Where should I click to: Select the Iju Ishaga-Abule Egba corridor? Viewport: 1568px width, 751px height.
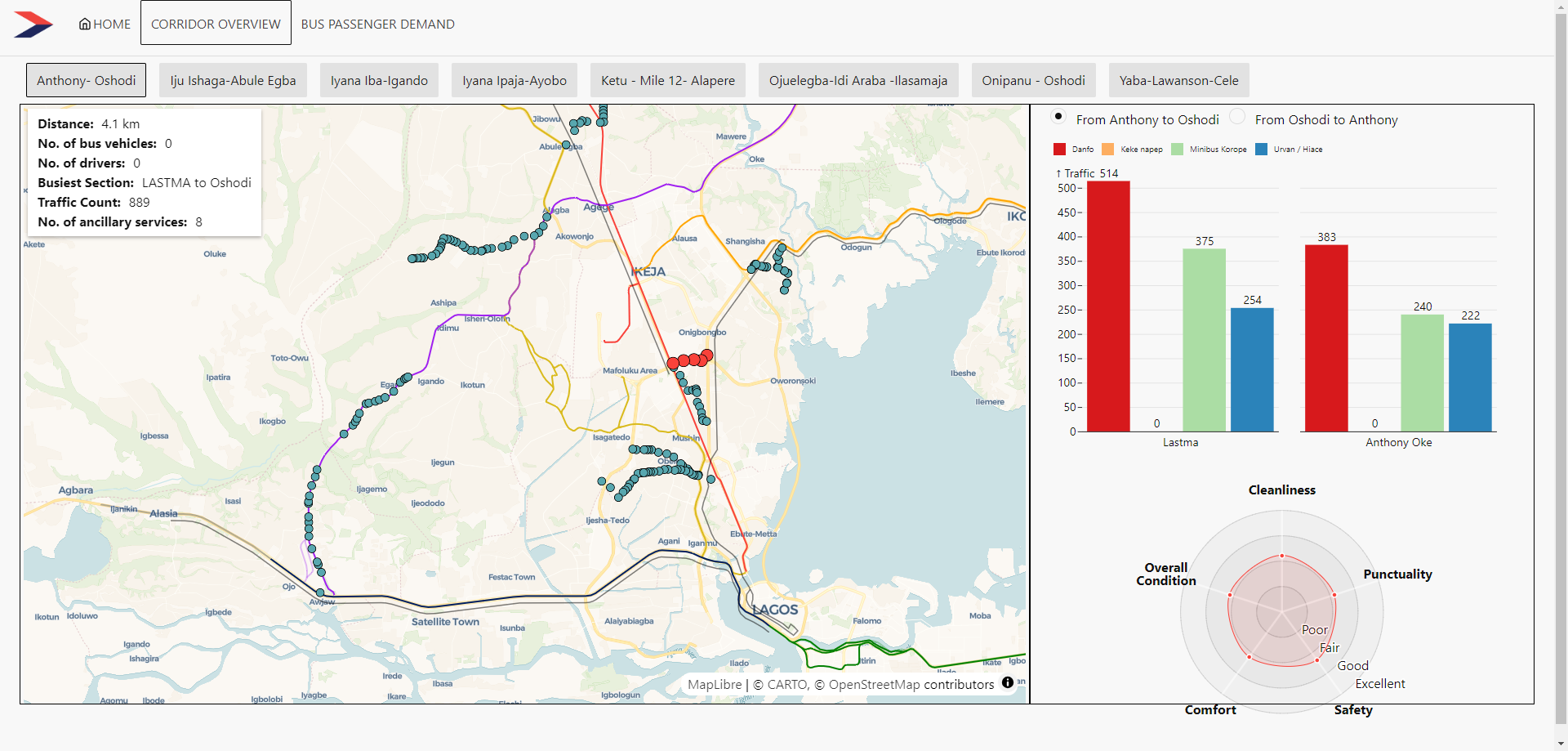(233, 80)
